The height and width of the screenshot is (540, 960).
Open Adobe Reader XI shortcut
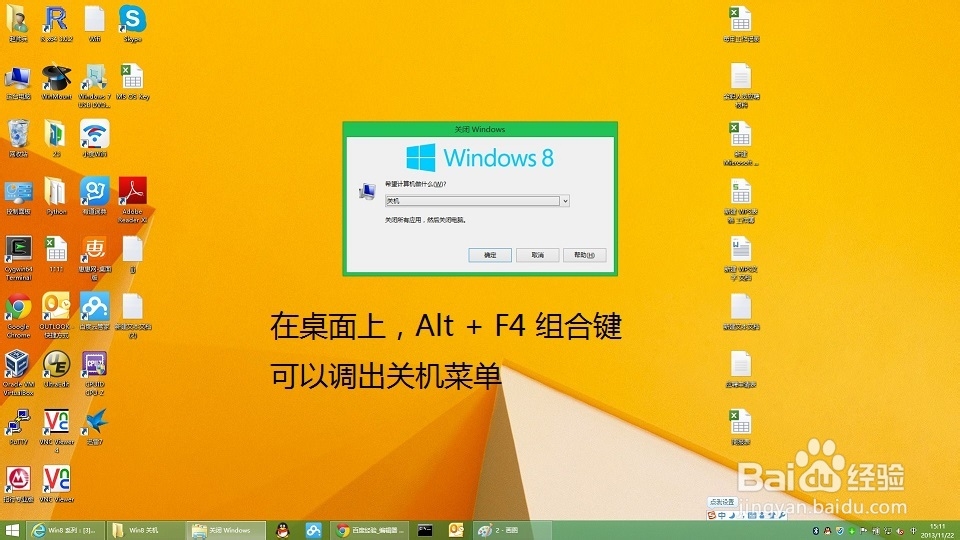click(132, 200)
